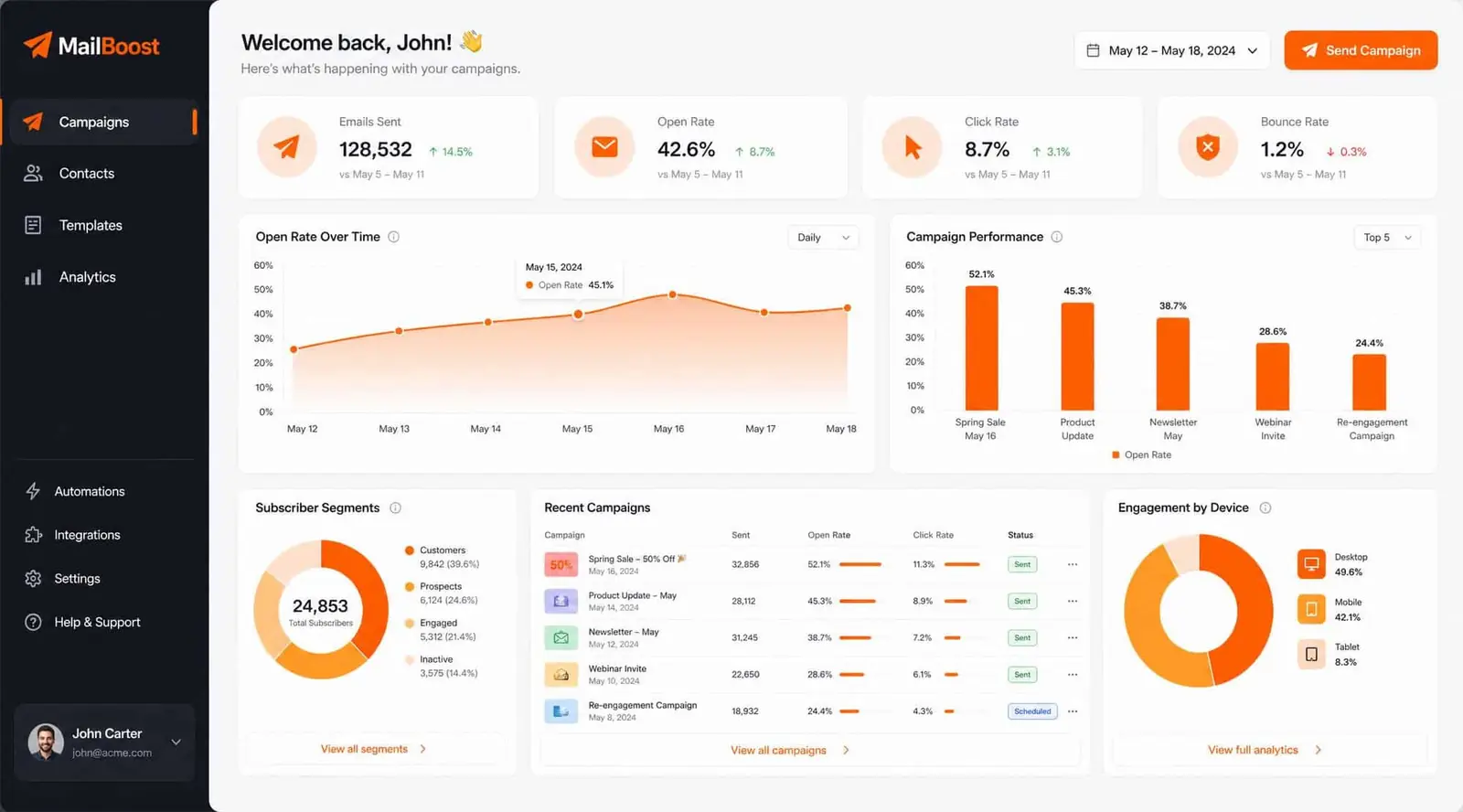Click info icon beside Open Rate Over Time
1463x812 pixels.
394,237
